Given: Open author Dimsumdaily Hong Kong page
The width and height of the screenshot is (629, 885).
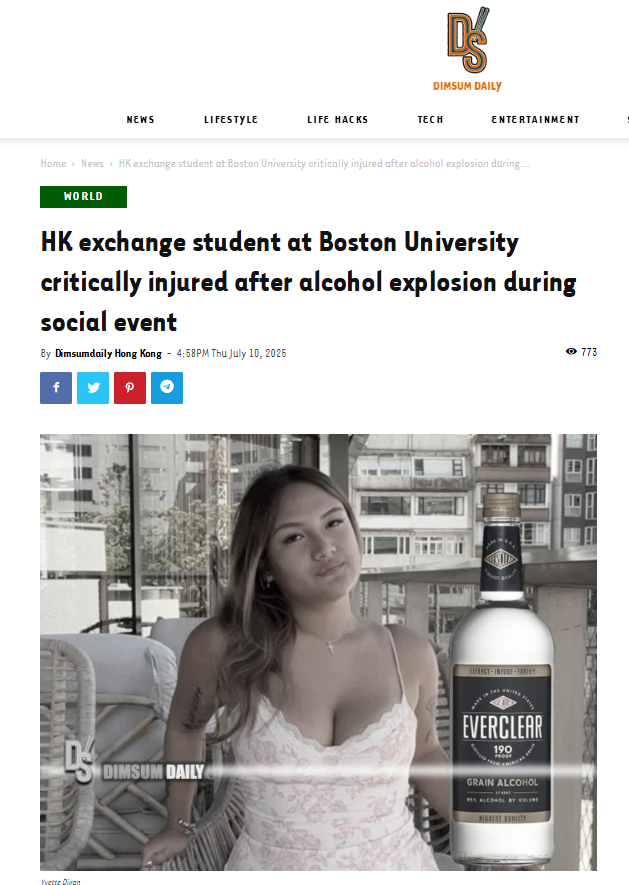Looking at the screenshot, I should click(x=108, y=353).
